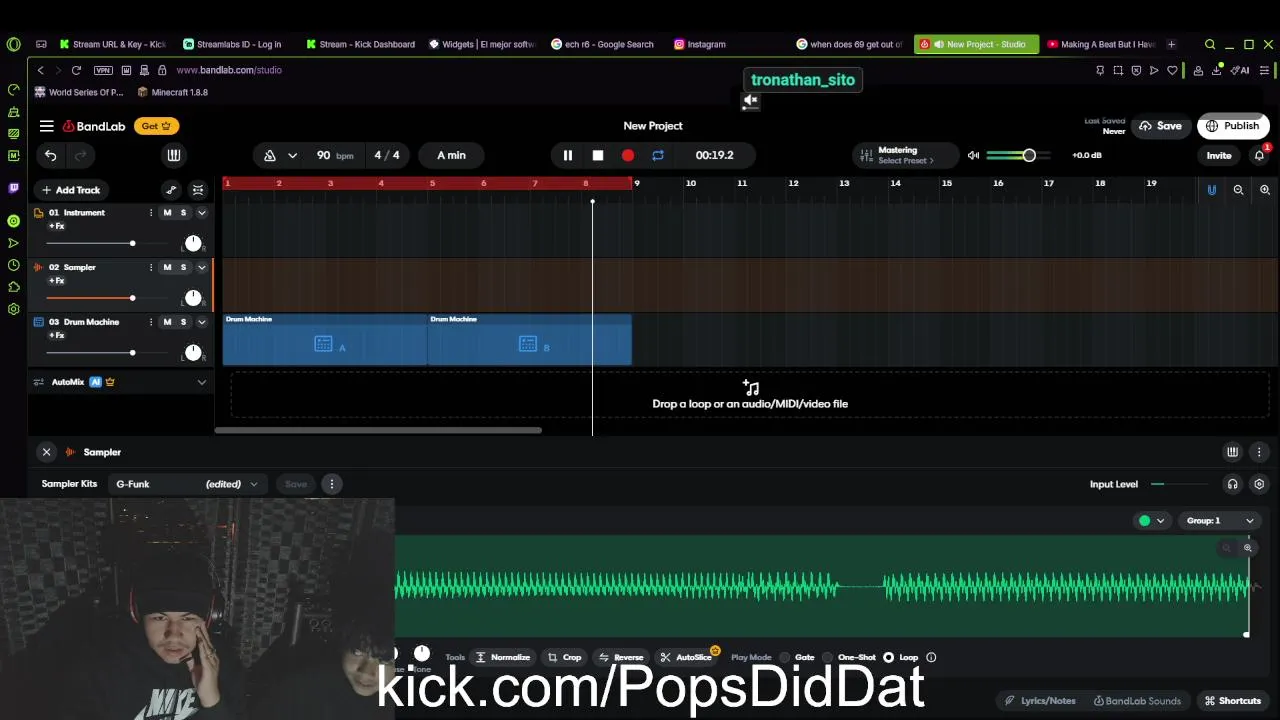
Task: Solo the 03 Drum Machine track
Action: [x=183, y=322]
